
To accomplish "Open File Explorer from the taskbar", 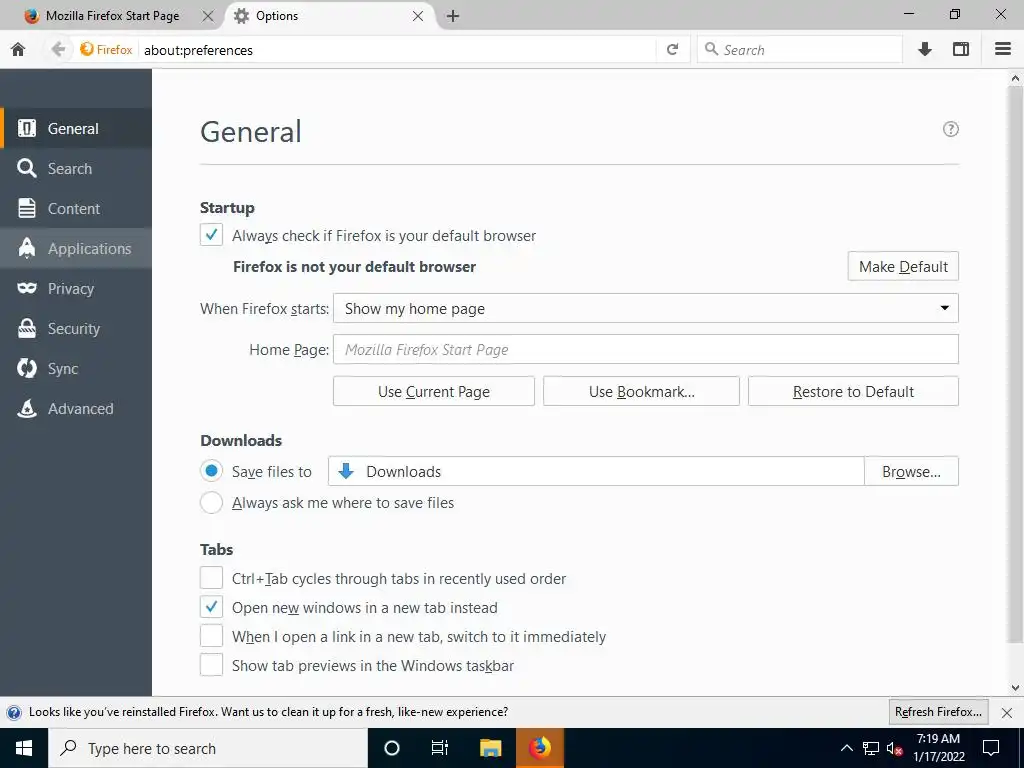I will (490, 748).
